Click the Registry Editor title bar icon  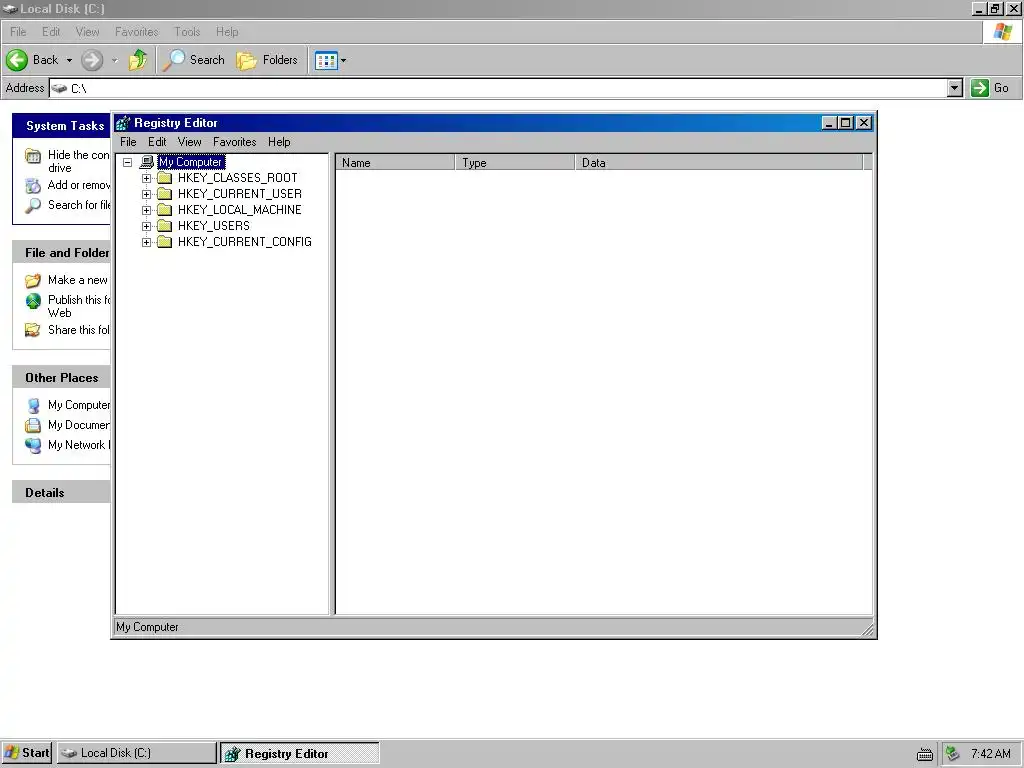point(123,123)
